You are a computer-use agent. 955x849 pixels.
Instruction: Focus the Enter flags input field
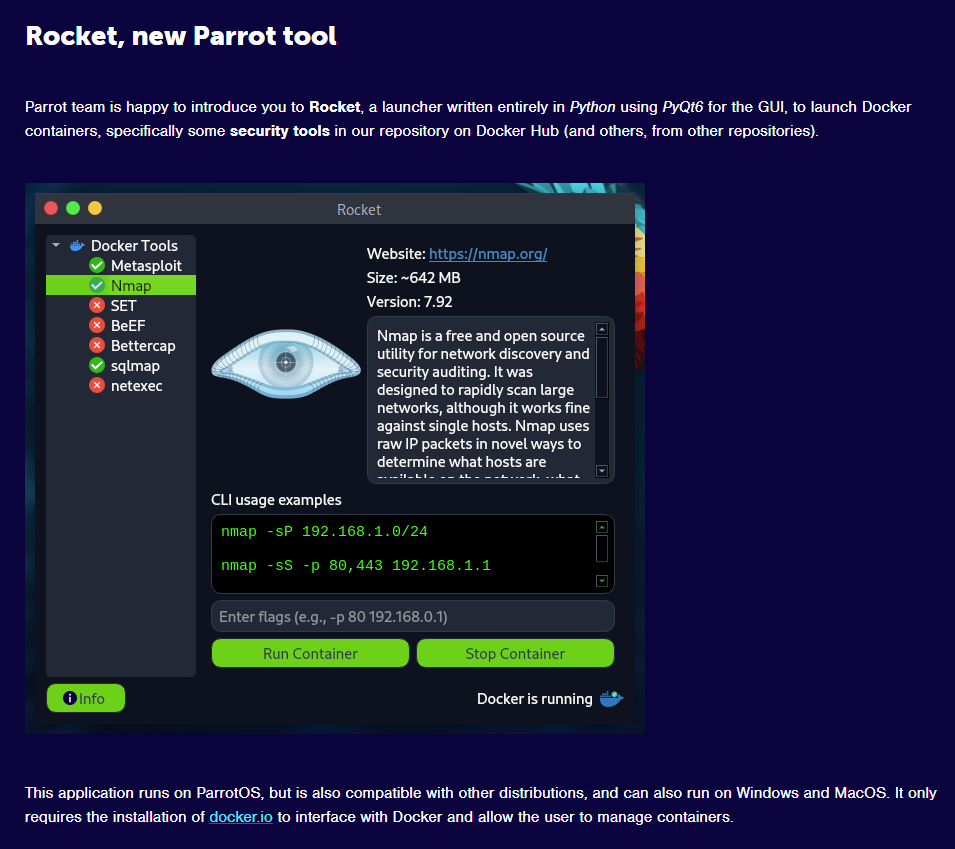pos(412,616)
